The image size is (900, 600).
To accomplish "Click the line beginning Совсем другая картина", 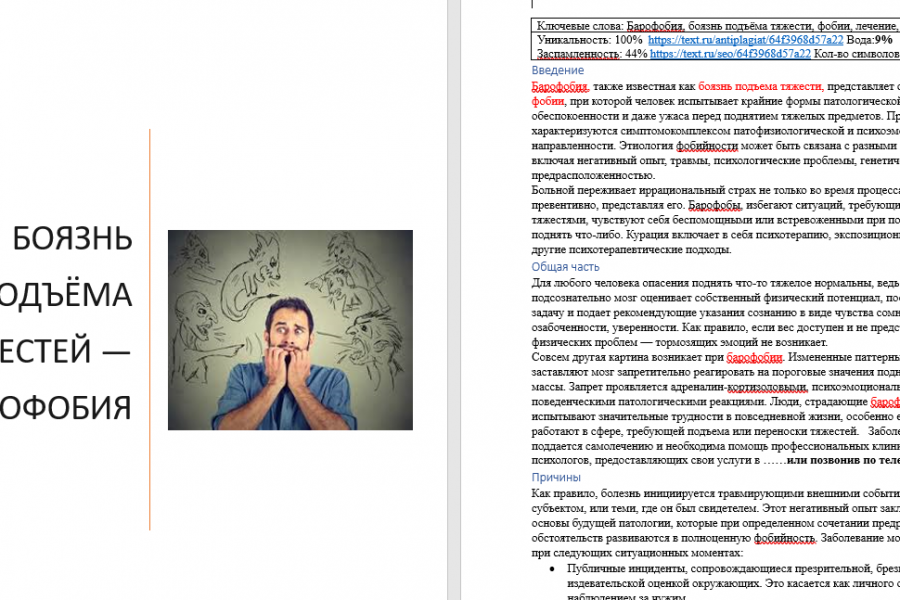I will click(x=716, y=357).
